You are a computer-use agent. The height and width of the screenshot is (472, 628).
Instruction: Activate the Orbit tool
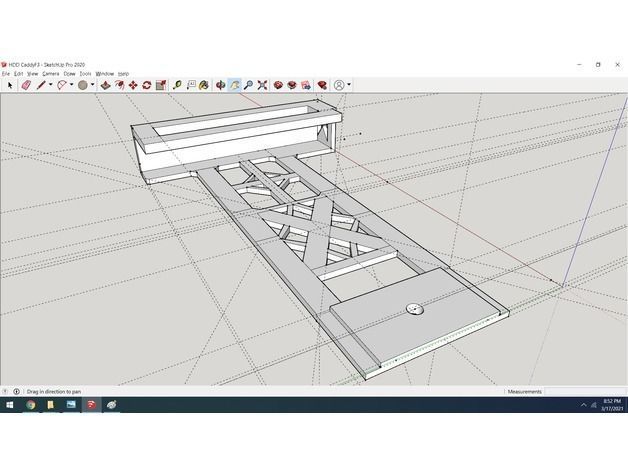click(220, 85)
